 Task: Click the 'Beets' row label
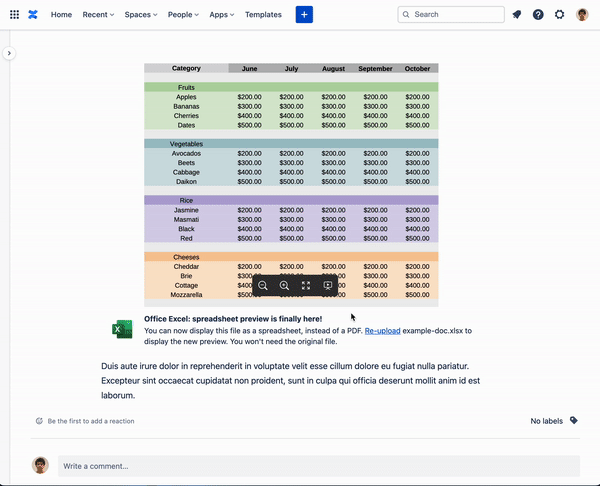click(x=186, y=163)
